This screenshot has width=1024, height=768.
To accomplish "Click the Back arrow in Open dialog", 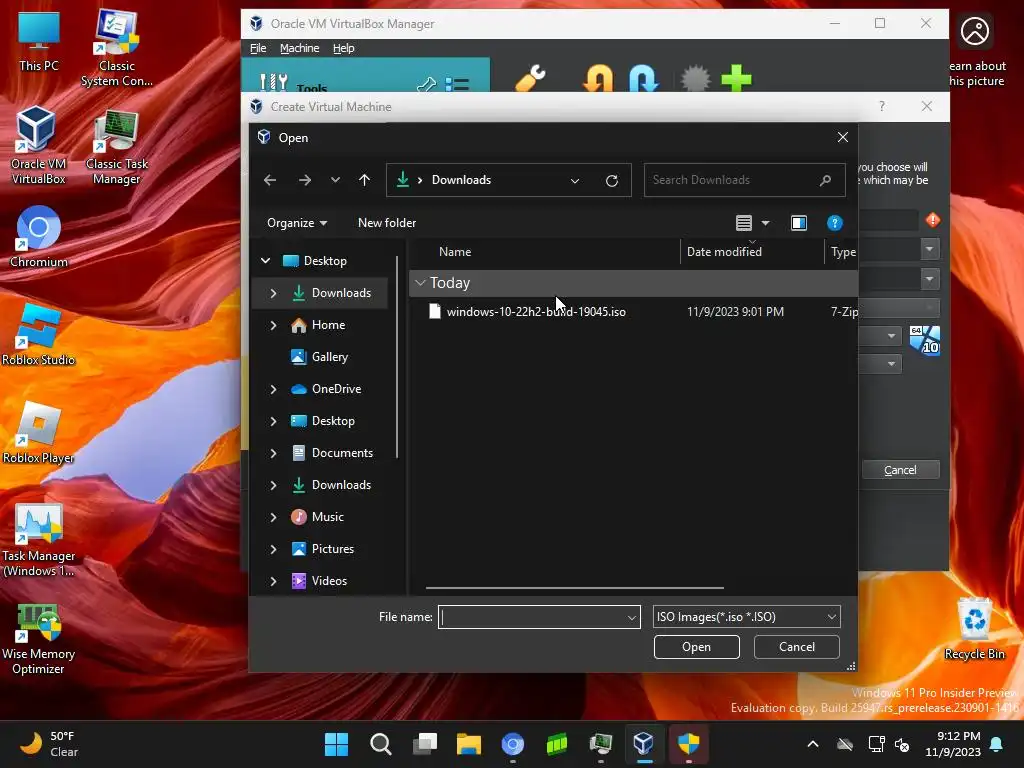I will tap(270, 180).
